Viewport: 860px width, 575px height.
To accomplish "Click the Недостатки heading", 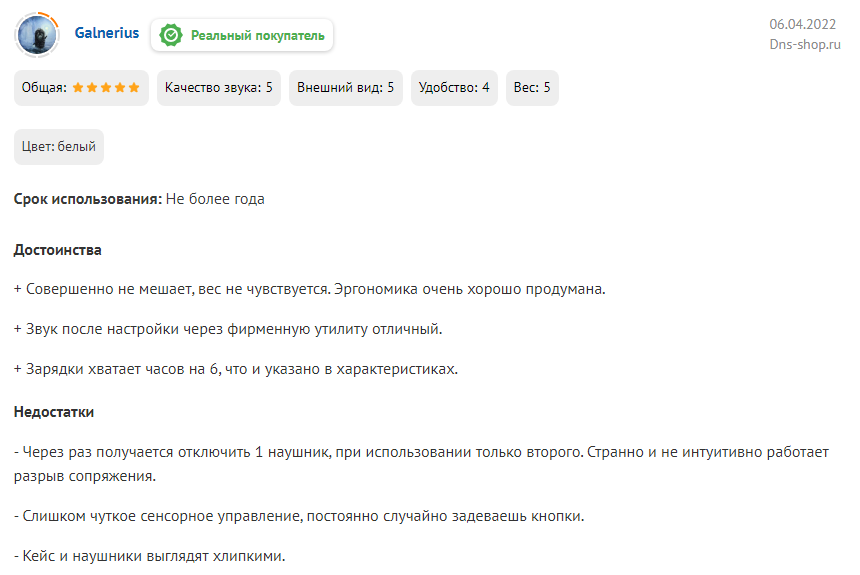I will point(54,412).
